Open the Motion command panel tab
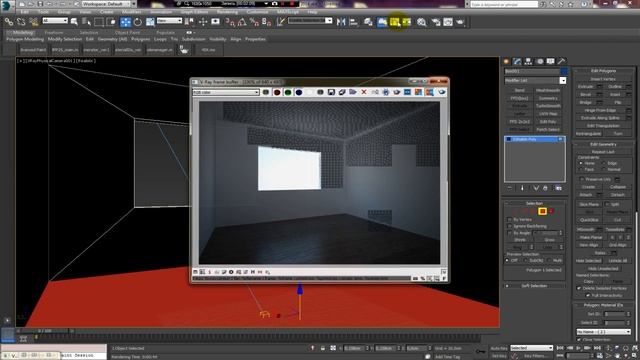 [540, 61]
